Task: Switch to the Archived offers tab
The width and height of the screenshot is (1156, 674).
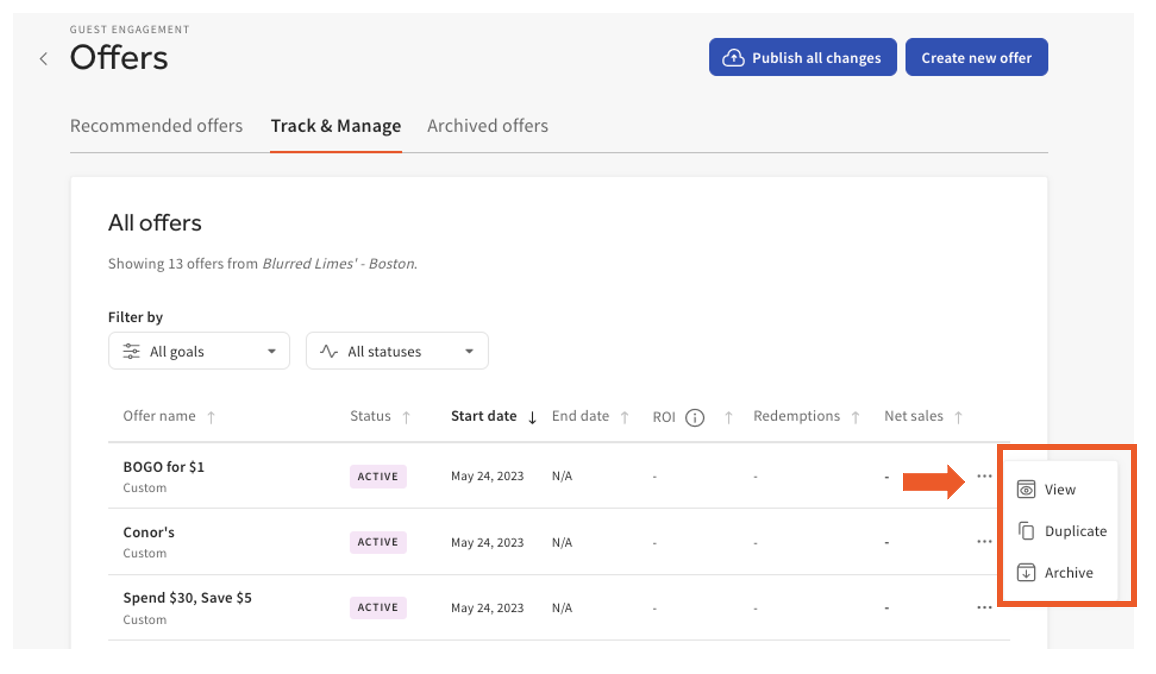Action: 487,125
